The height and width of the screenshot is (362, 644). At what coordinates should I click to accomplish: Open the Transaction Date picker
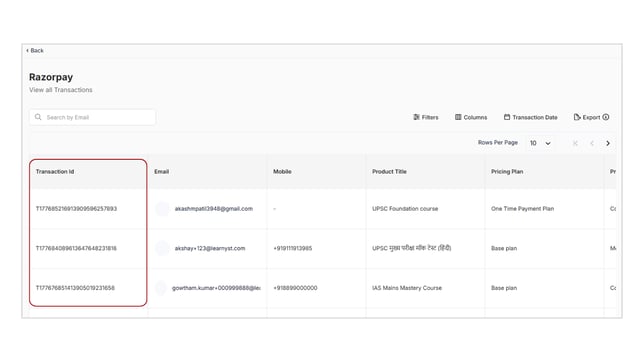[531, 117]
